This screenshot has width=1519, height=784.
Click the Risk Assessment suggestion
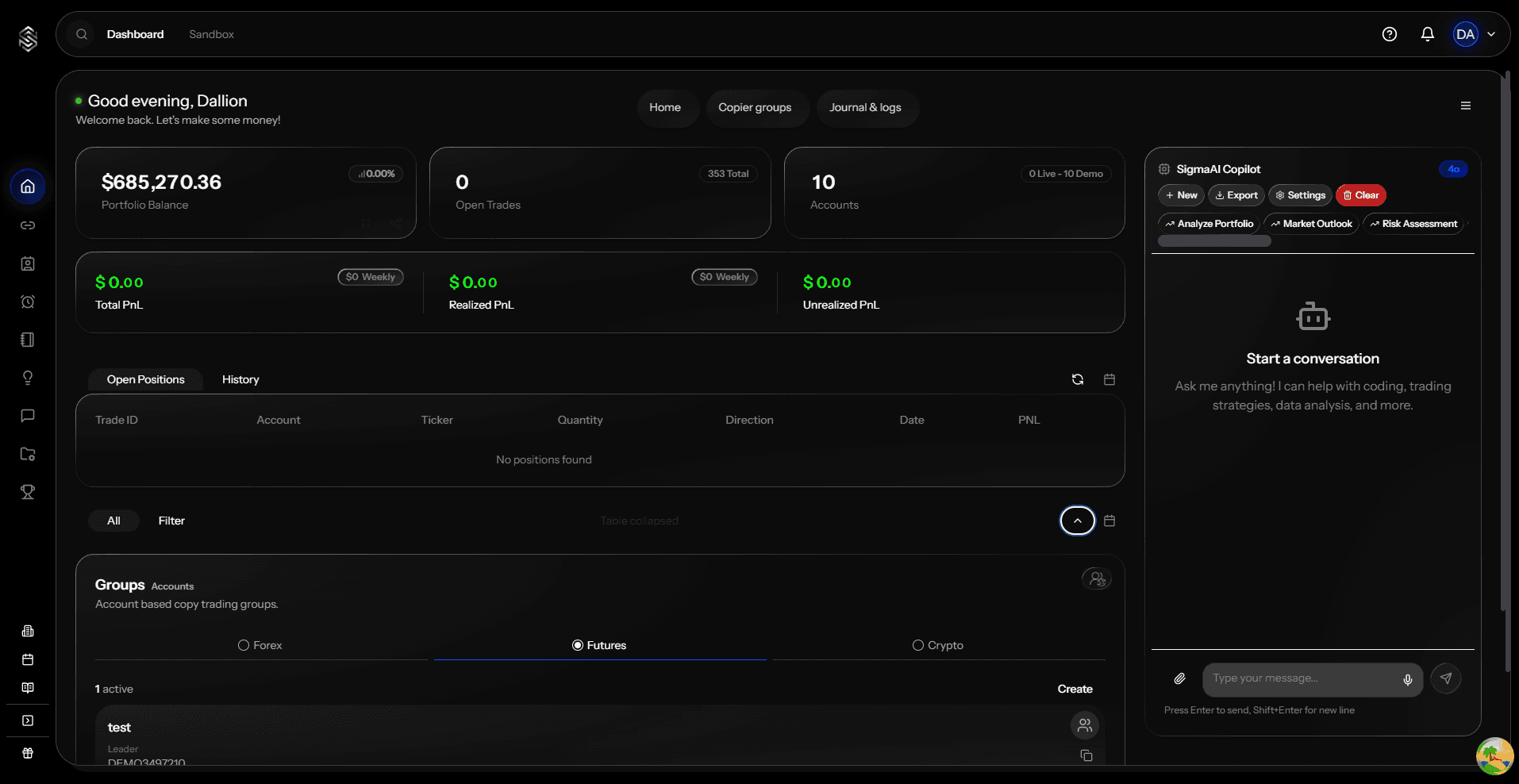pyautogui.click(x=1413, y=224)
